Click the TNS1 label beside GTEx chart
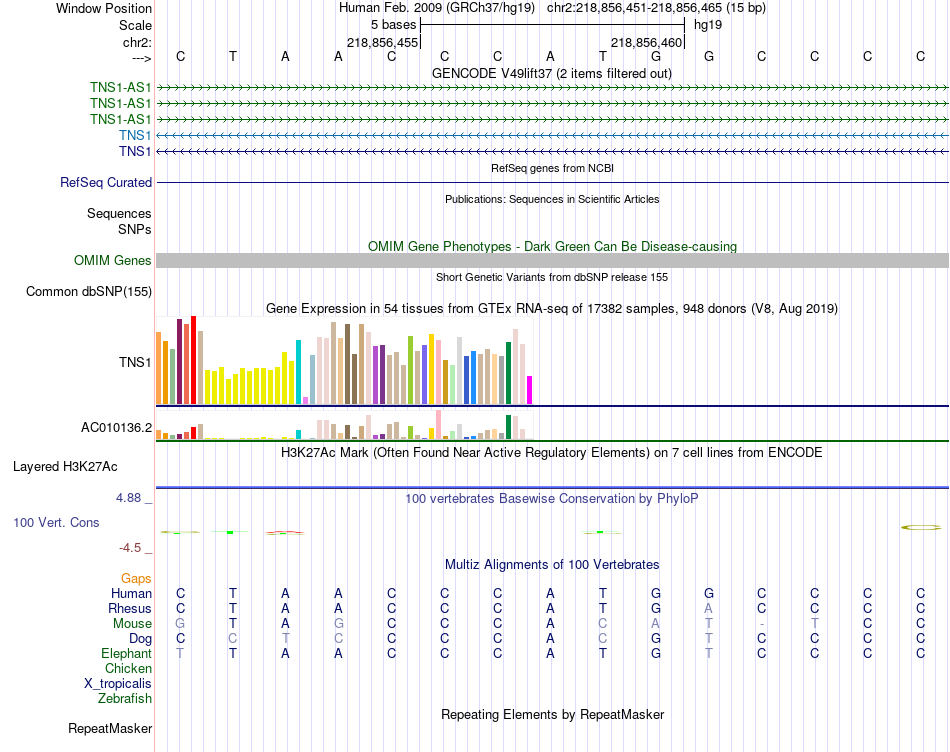Screen dimensions: 950x752 pos(135,362)
